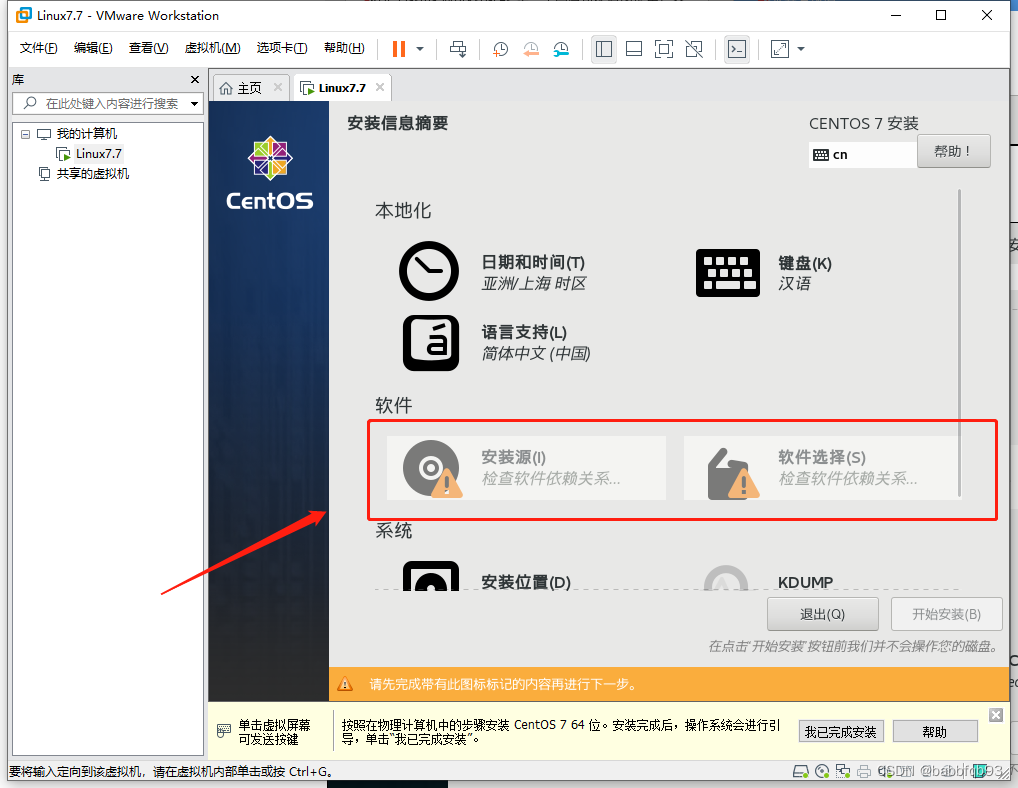Switch to full screen mode icon
Viewport: 1018px width, 788px height.
click(664, 49)
